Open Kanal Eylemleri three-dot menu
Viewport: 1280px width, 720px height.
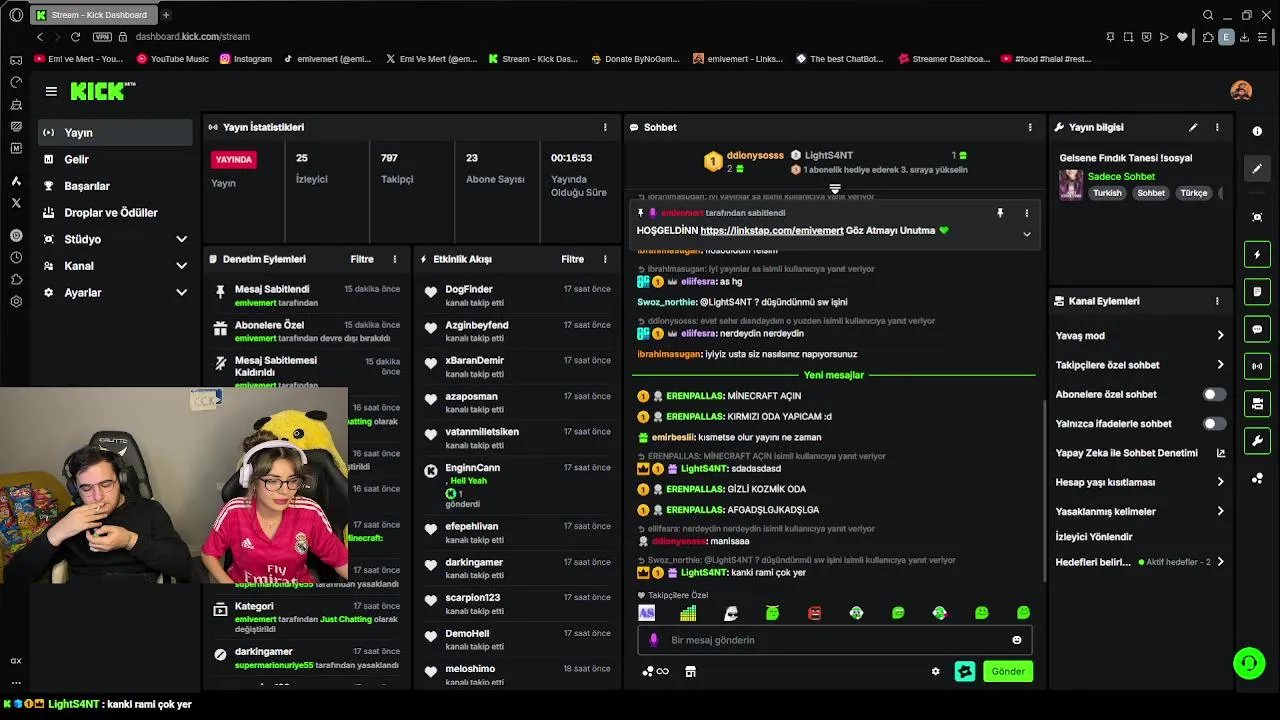pos(1217,301)
